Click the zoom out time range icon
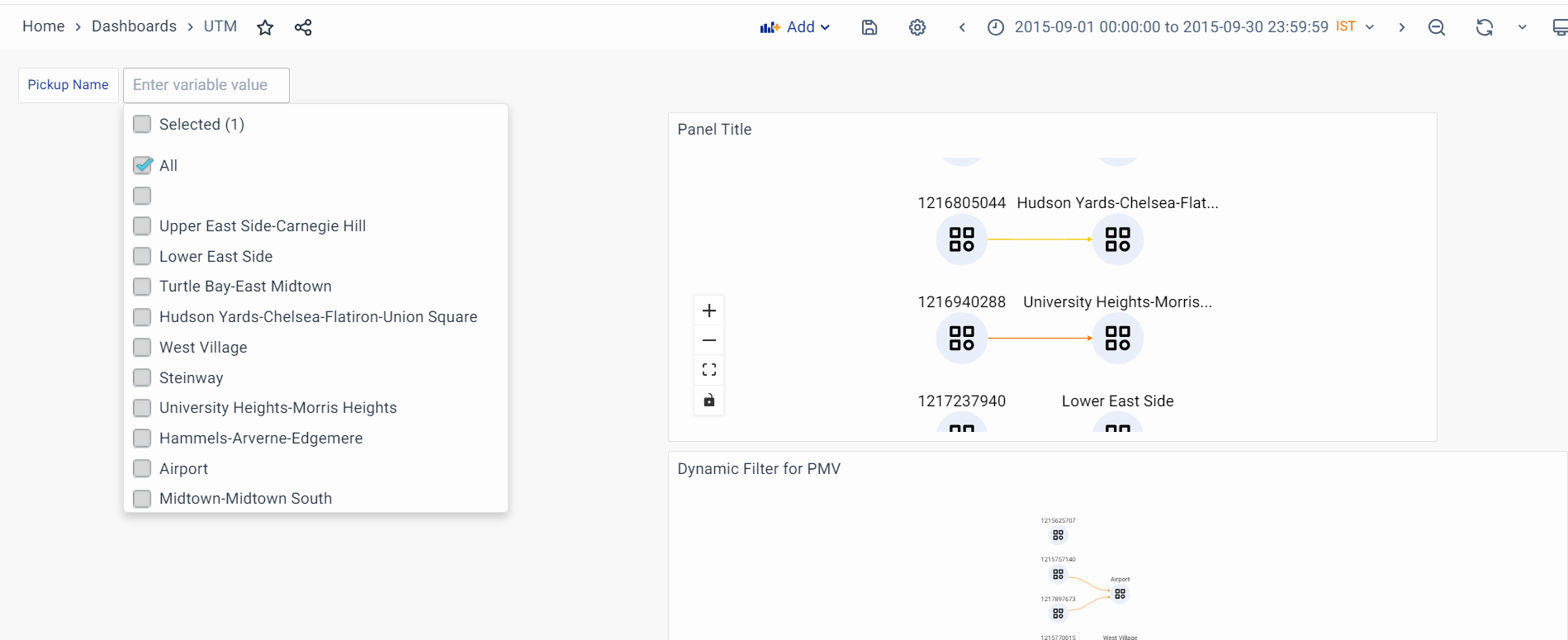Viewport: 1568px width, 640px height. tap(1437, 27)
